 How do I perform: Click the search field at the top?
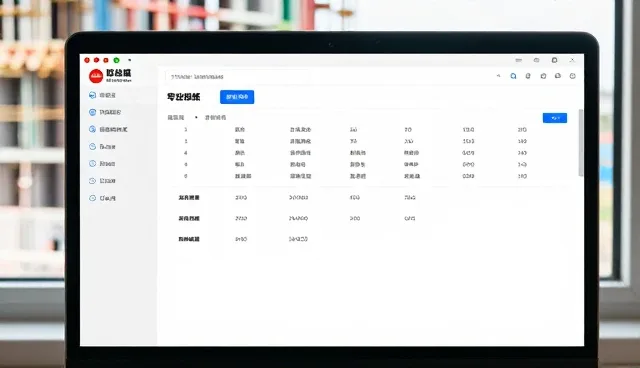[237, 77]
